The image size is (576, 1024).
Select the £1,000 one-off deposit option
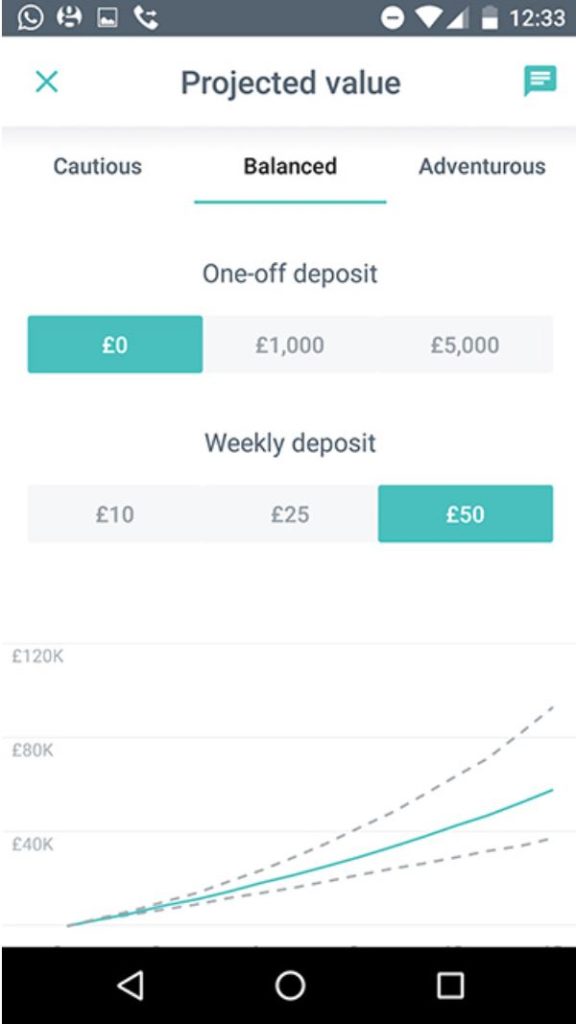click(x=290, y=344)
